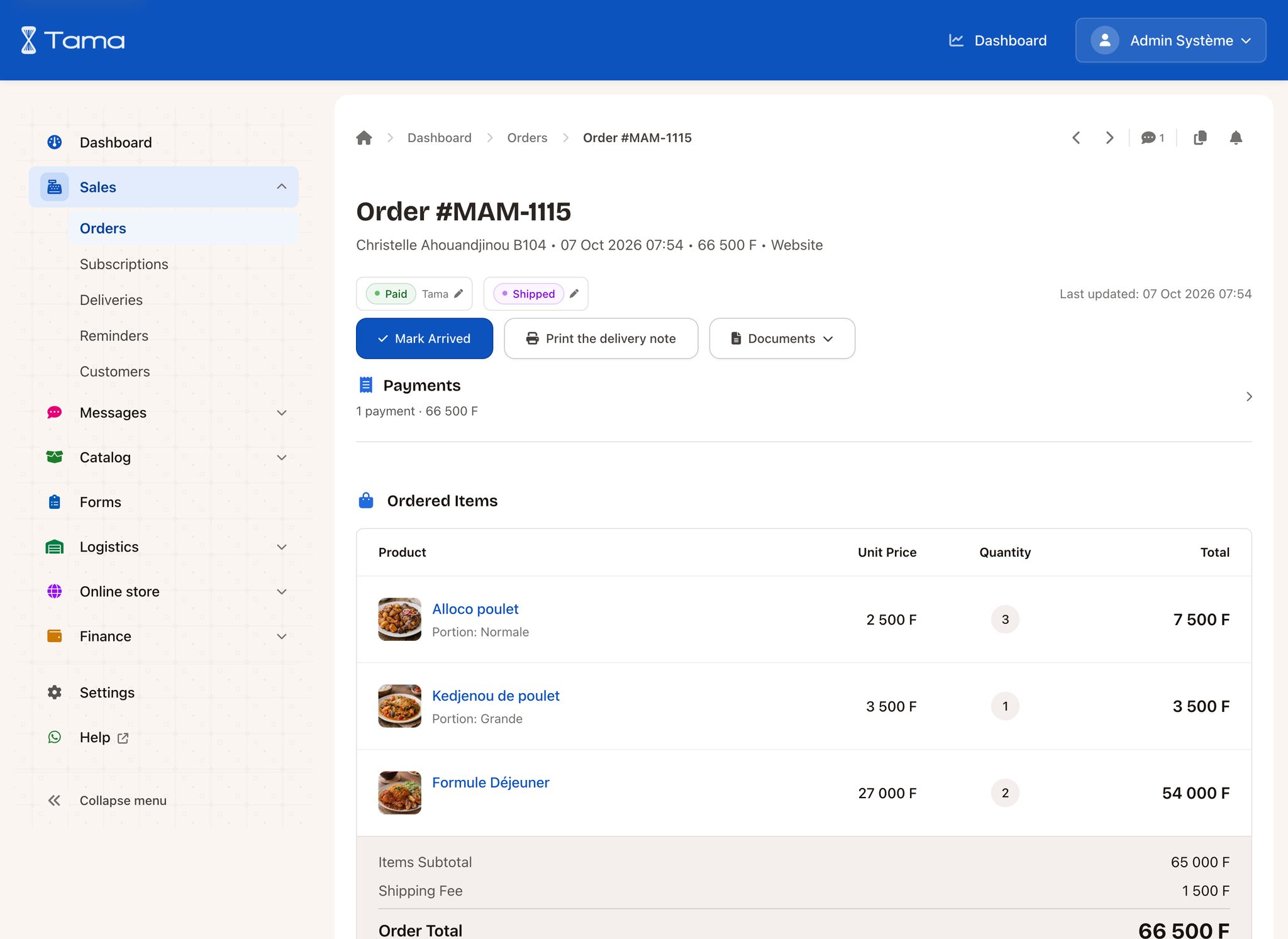Open Customers in the sidebar
This screenshot has width=1288, height=939.
(x=114, y=372)
